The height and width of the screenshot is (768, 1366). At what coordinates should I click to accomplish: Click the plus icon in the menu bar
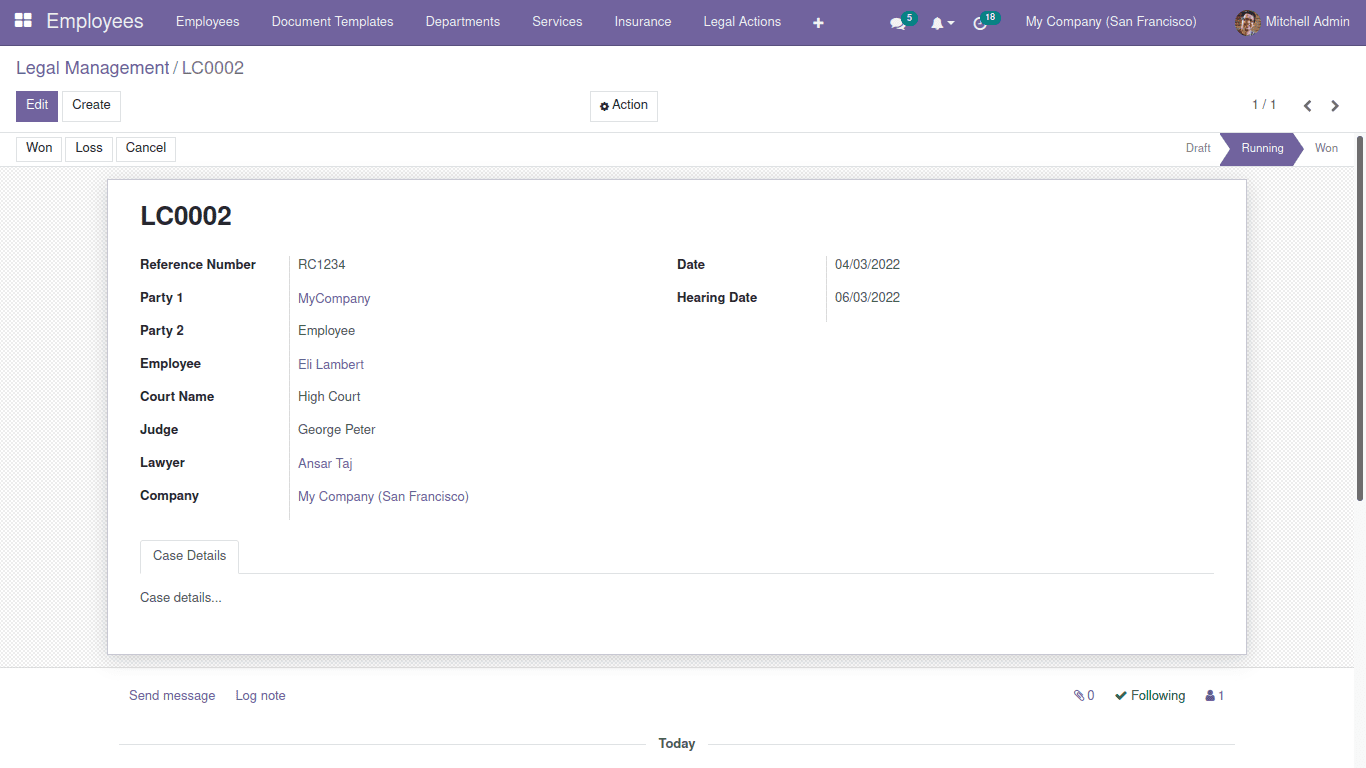tap(818, 22)
